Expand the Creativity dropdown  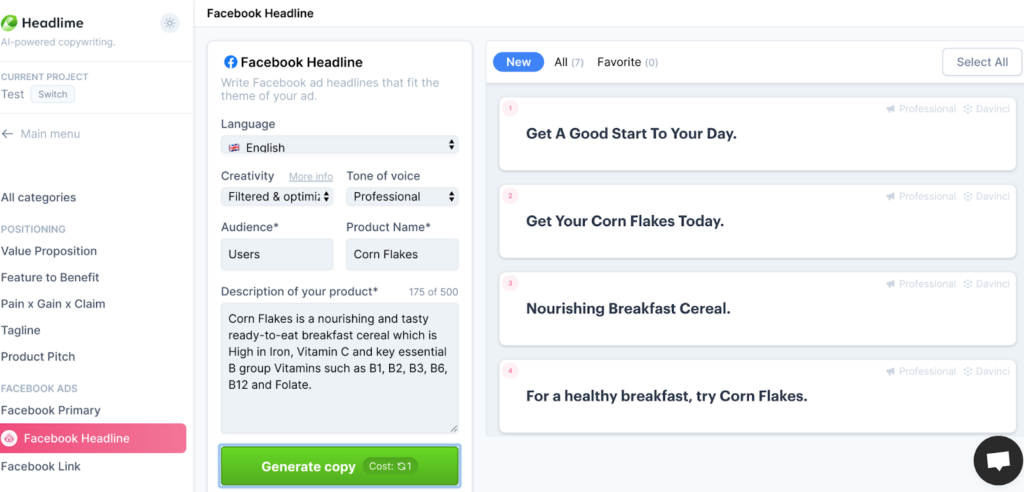277,197
